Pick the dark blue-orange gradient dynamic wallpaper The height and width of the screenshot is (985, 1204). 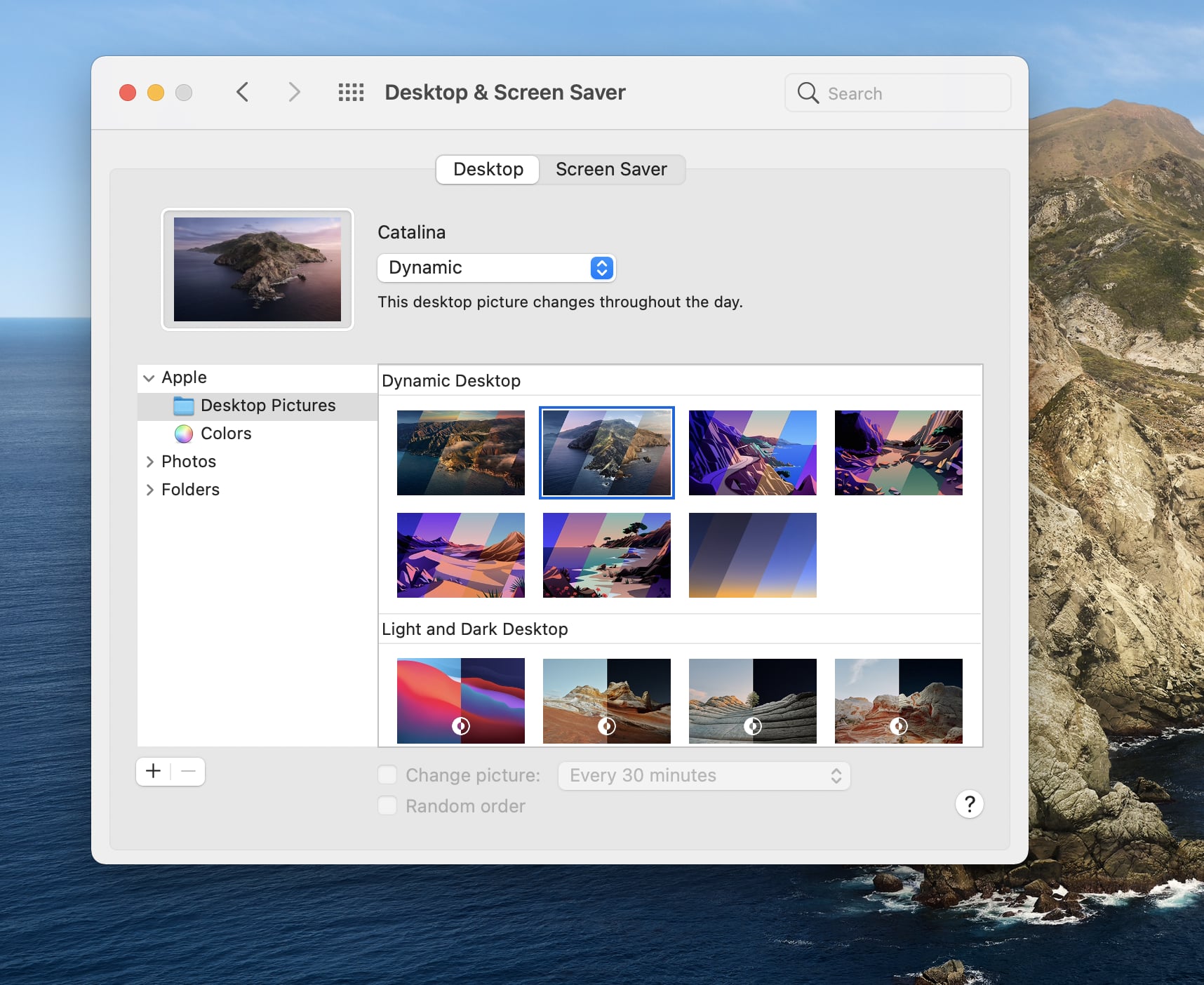pyautogui.click(x=752, y=555)
